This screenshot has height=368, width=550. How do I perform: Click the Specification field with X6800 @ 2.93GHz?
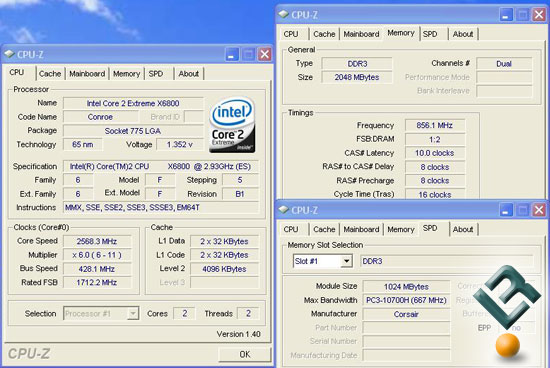(161, 166)
